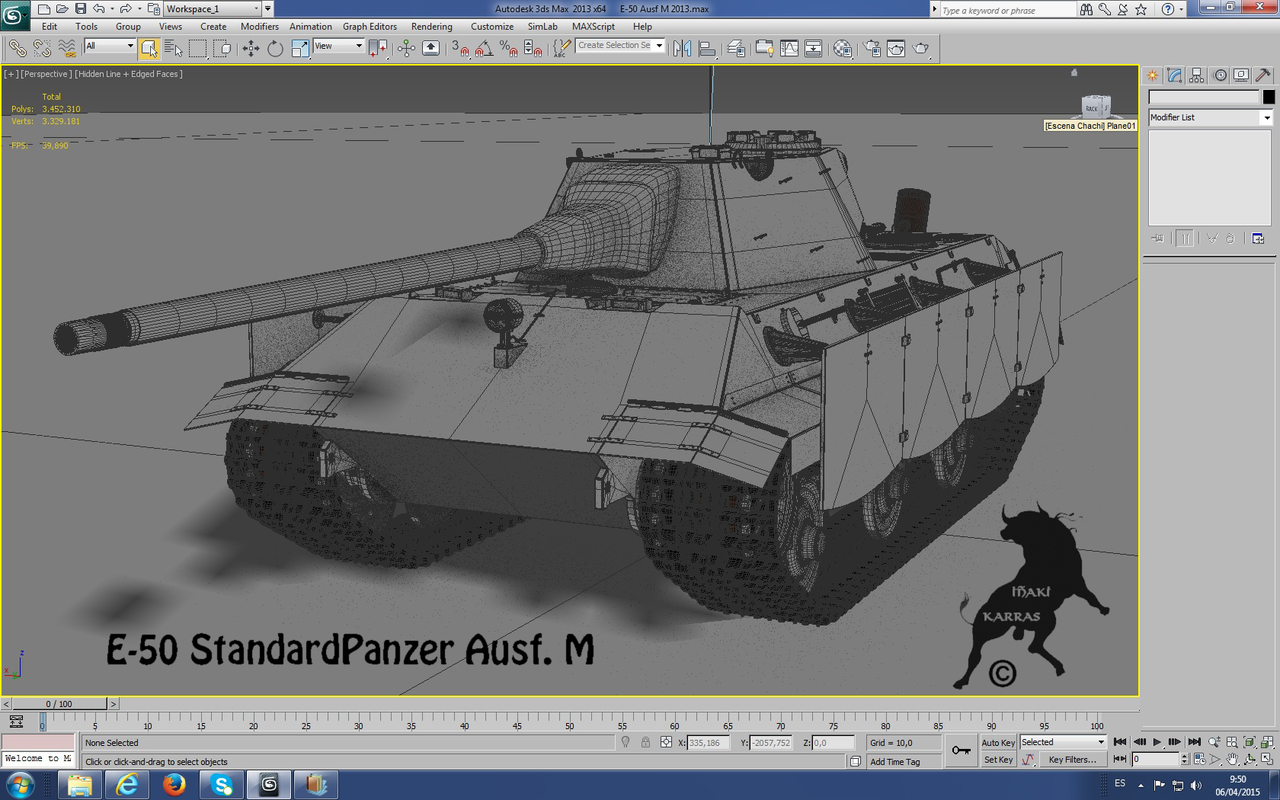Enable Auto Key animation mode
The width and height of the screenshot is (1280, 800).
point(998,742)
